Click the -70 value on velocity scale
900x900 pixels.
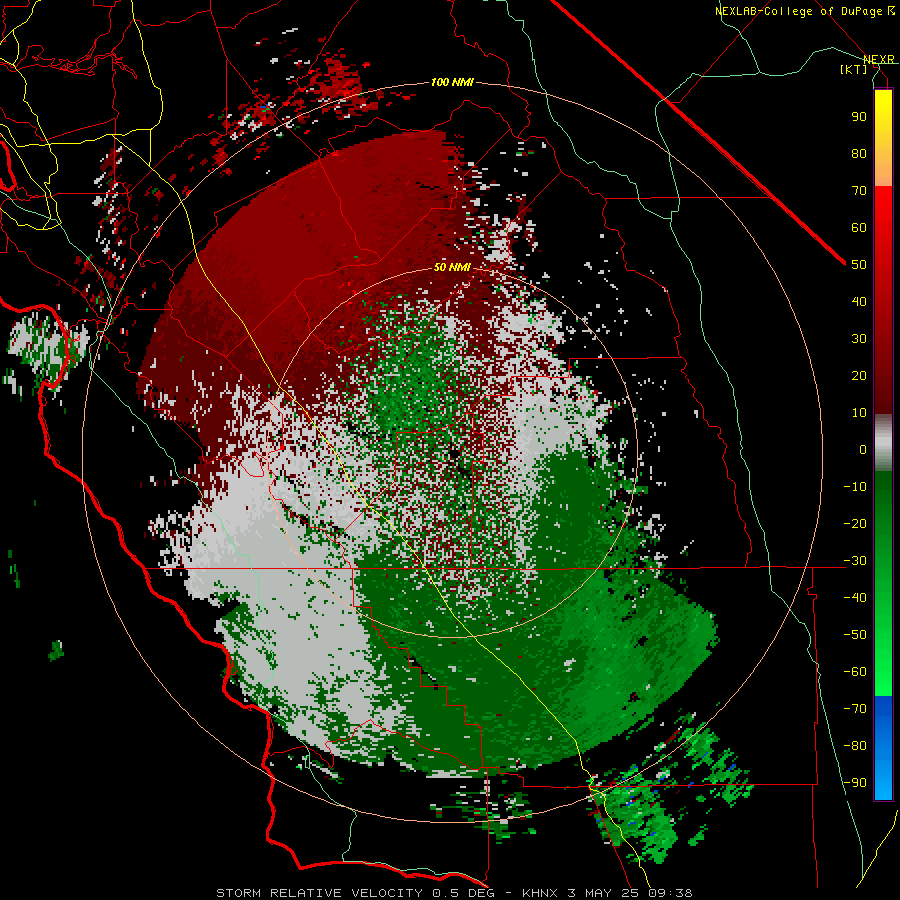[x=855, y=709]
